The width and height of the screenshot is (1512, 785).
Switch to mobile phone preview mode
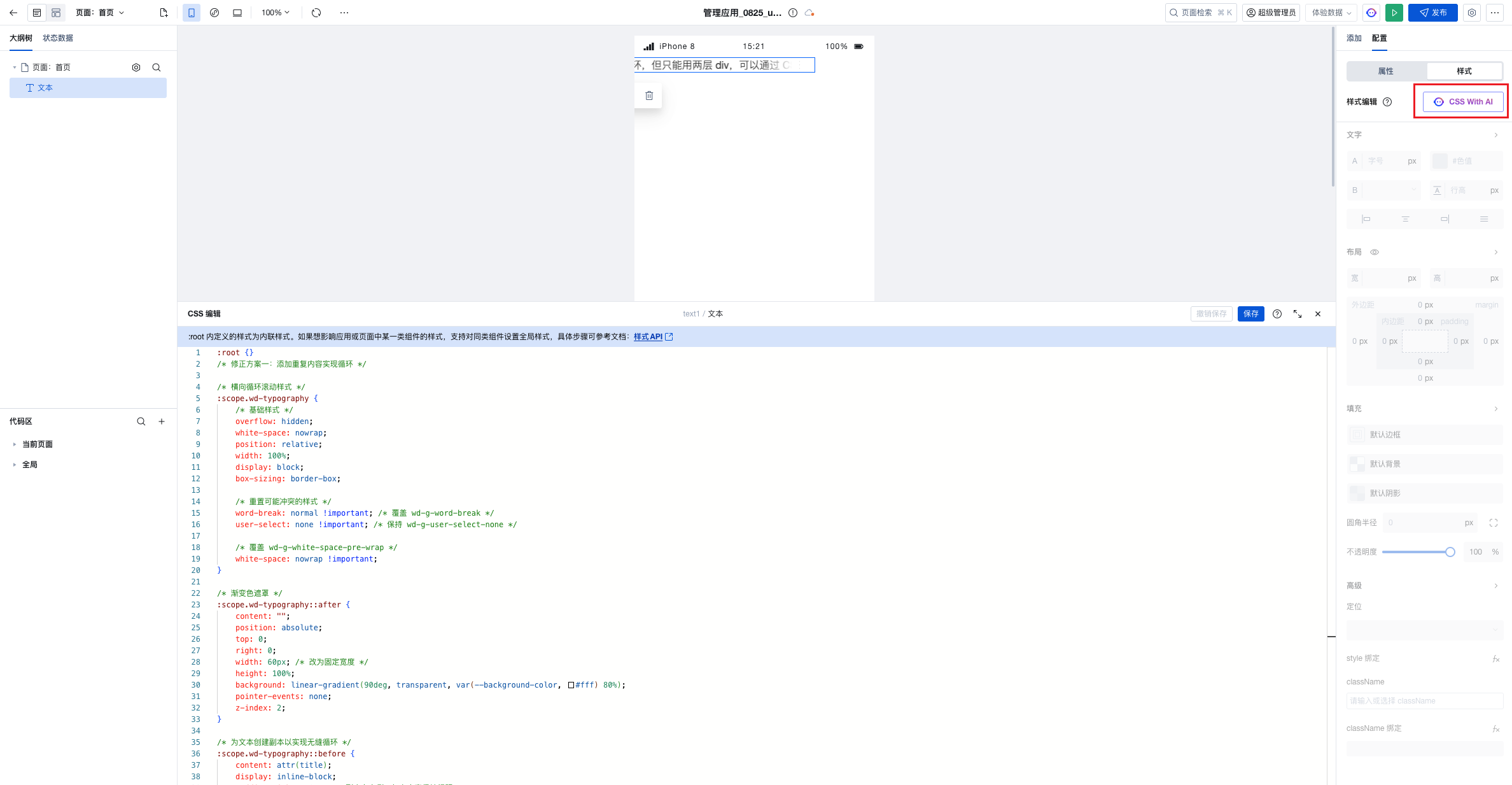[x=192, y=13]
